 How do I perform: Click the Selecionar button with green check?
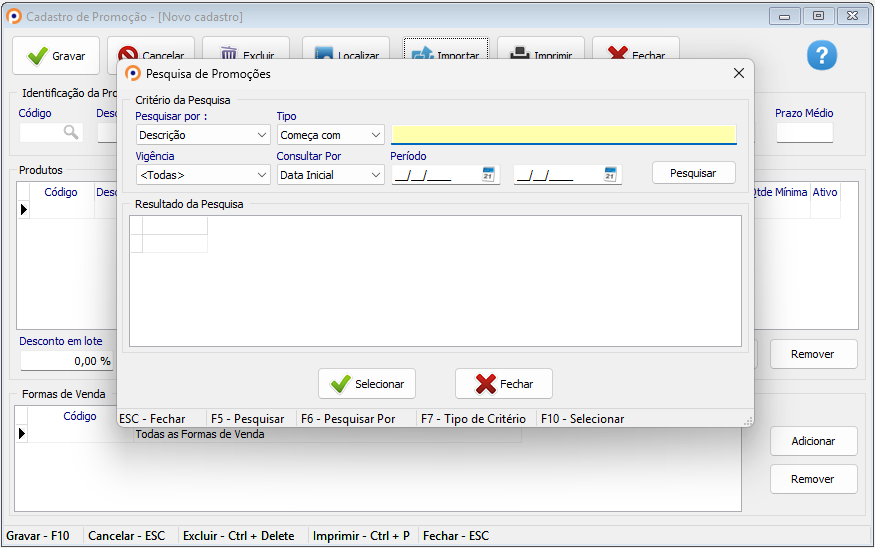click(x=367, y=384)
